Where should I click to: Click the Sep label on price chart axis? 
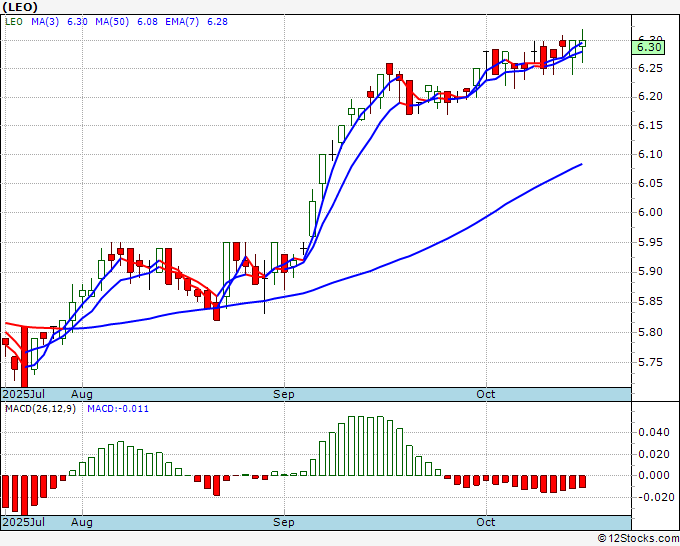coord(284,394)
